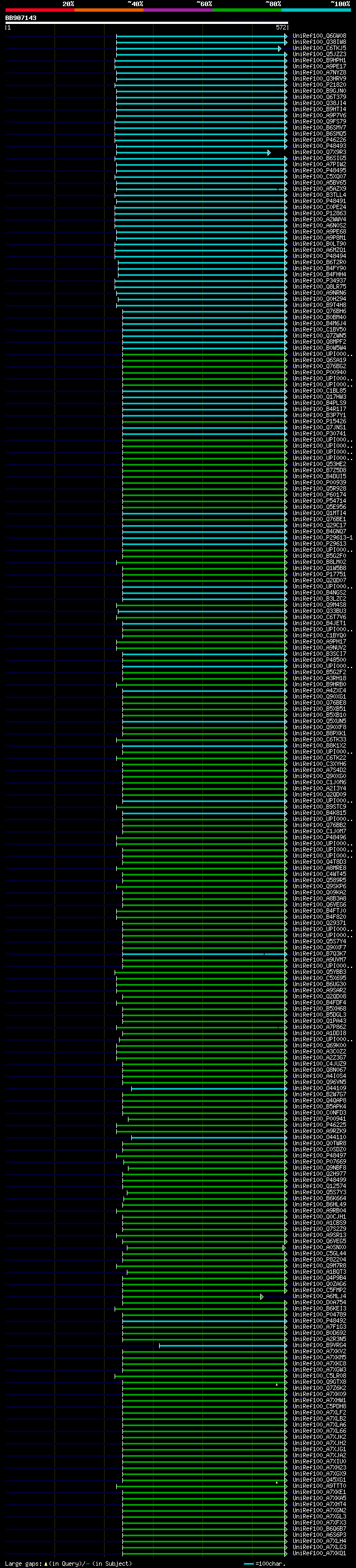The image size is (356, 1568).
Task: Select the UniRef100_P54714 hit
Action: tap(319, 501)
